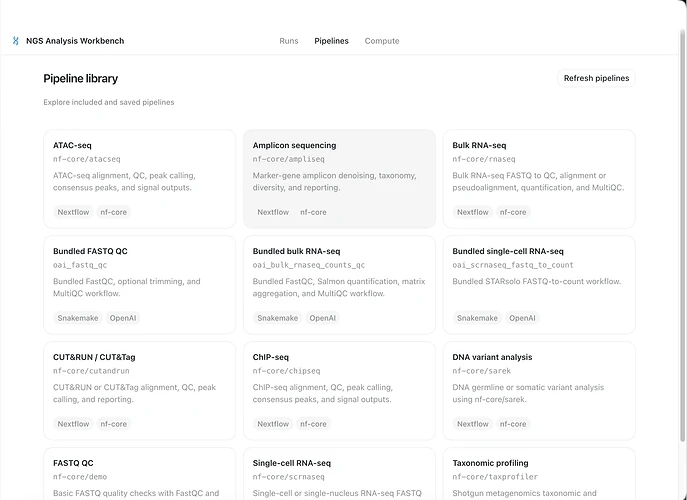Click the Nextflow tag on Amplicon sequencing card
This screenshot has width=687, height=500.
273,212
